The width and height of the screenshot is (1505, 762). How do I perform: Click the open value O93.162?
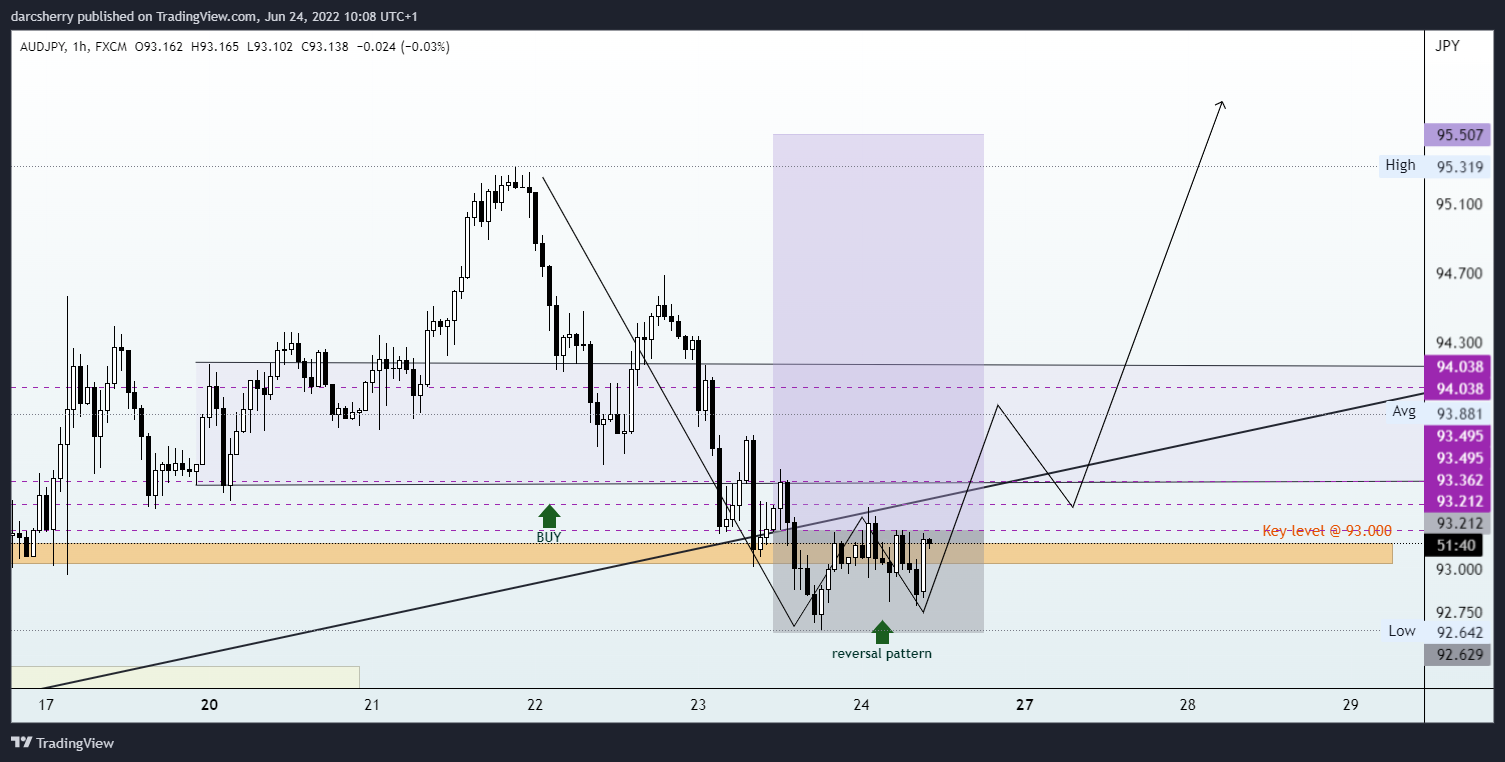(x=160, y=47)
